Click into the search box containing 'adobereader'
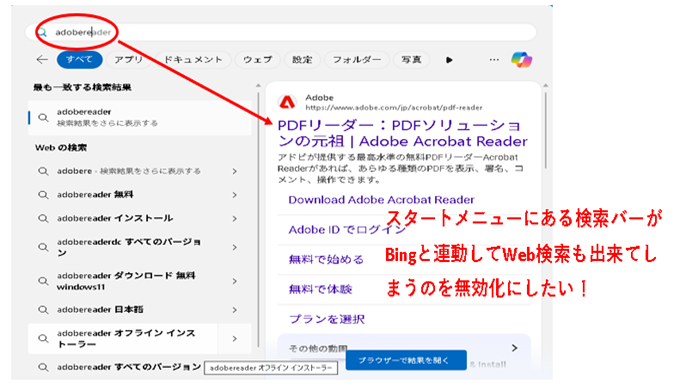The height and width of the screenshot is (390, 680). point(281,32)
